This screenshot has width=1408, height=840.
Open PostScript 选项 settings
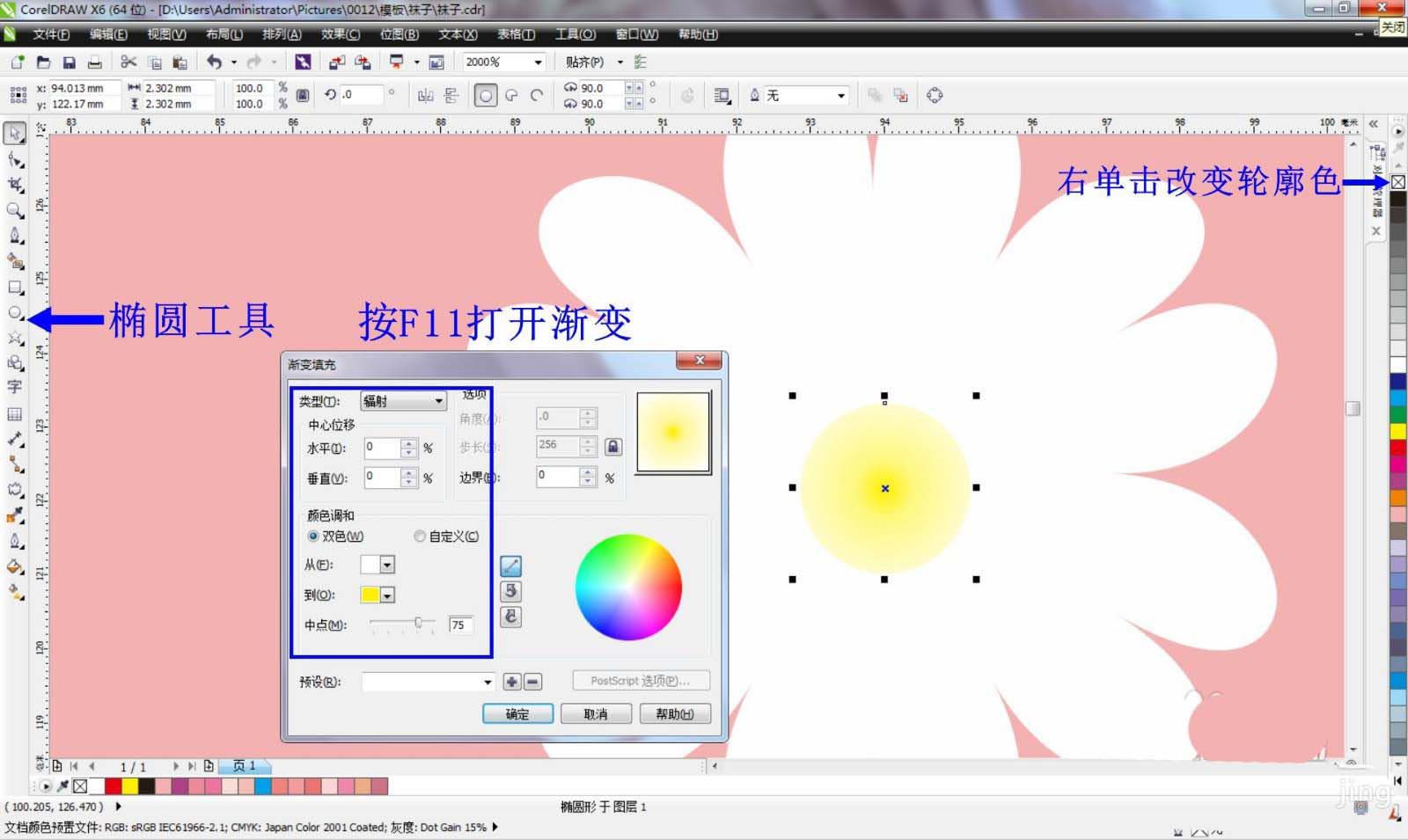[x=641, y=680]
